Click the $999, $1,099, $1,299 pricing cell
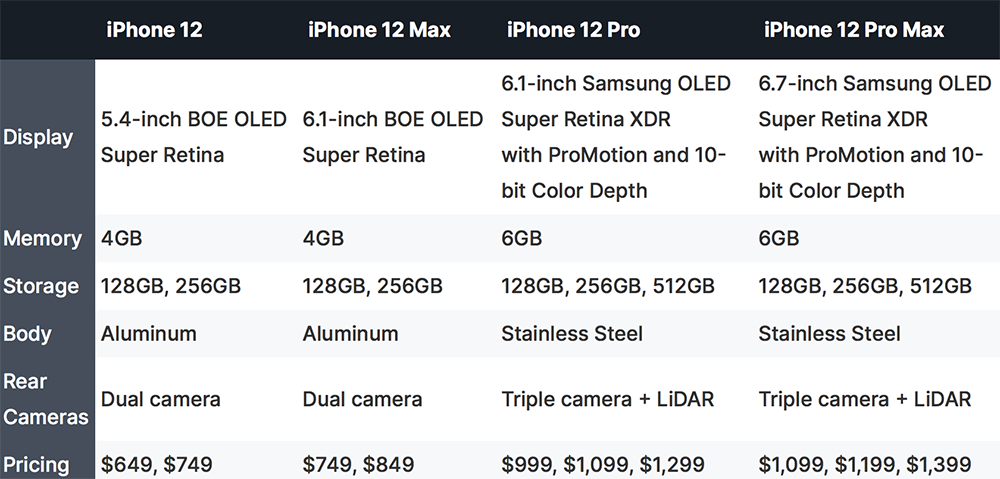1000x479 pixels. [x=603, y=464]
